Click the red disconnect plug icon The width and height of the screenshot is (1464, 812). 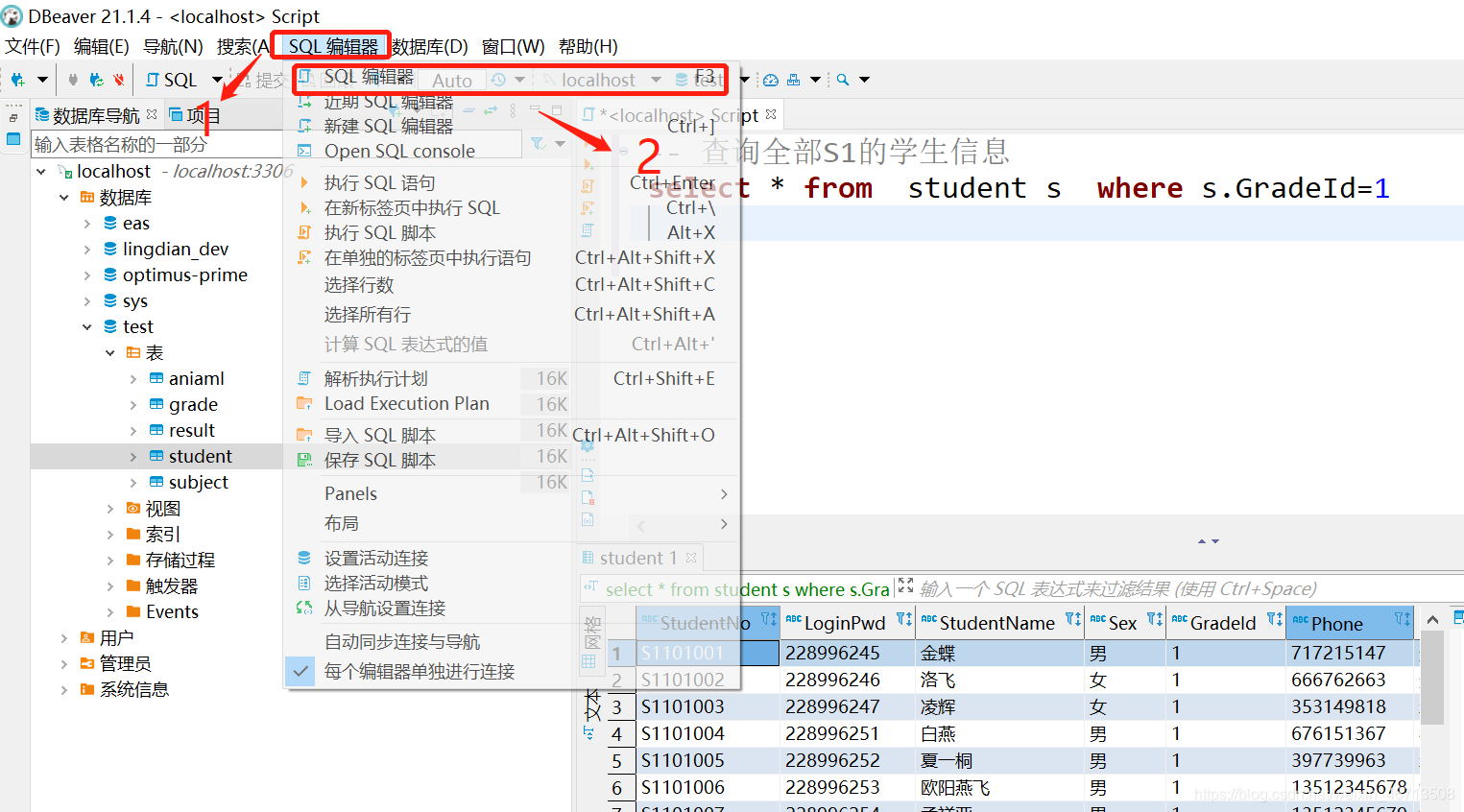(x=119, y=80)
